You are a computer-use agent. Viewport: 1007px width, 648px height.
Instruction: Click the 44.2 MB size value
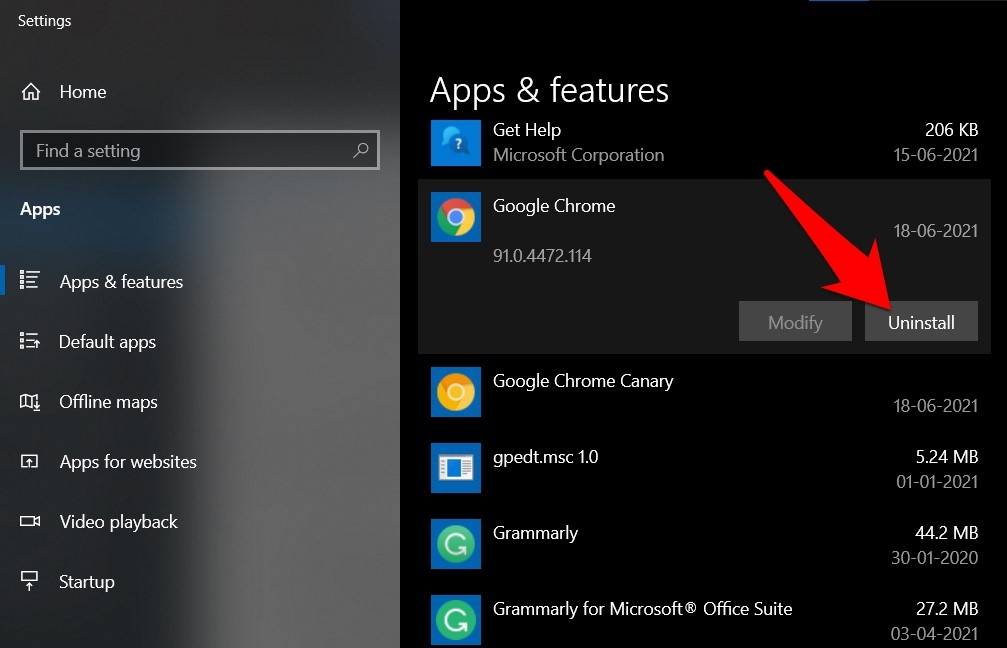coord(946,532)
